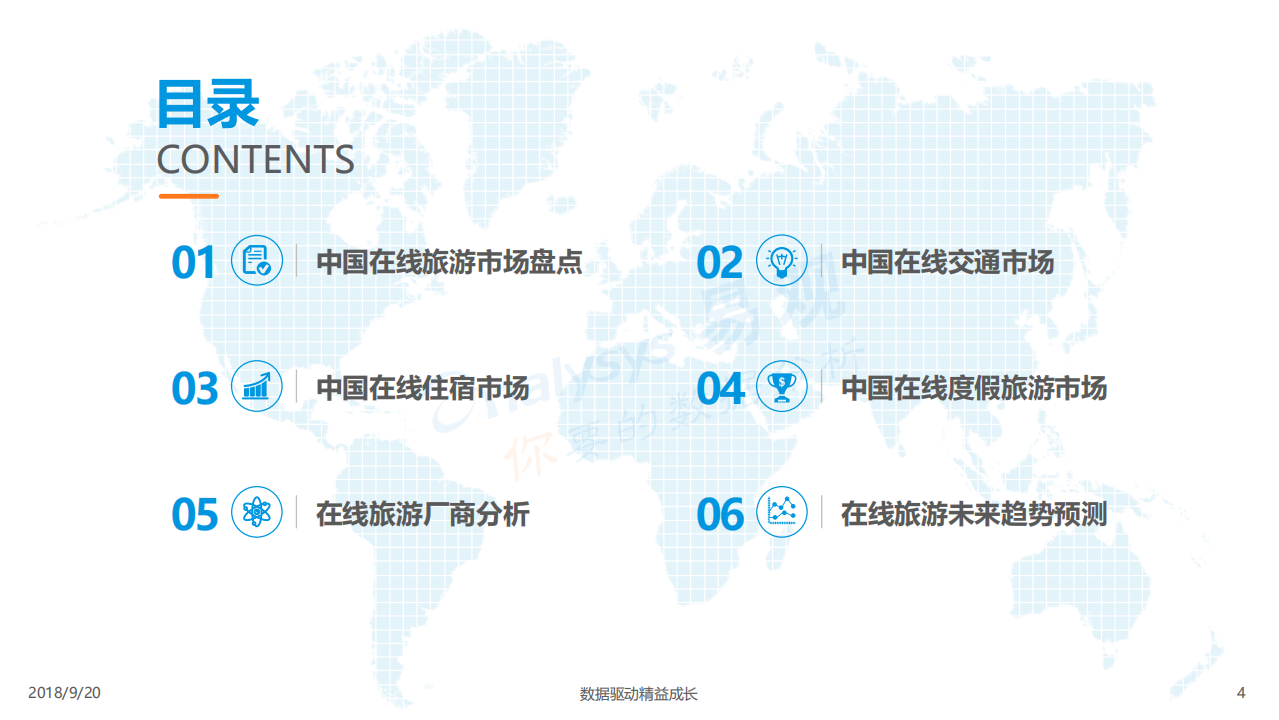Click the footer text 数据驱动精益成长
Screen dimensions: 1279x720
(x=639, y=691)
